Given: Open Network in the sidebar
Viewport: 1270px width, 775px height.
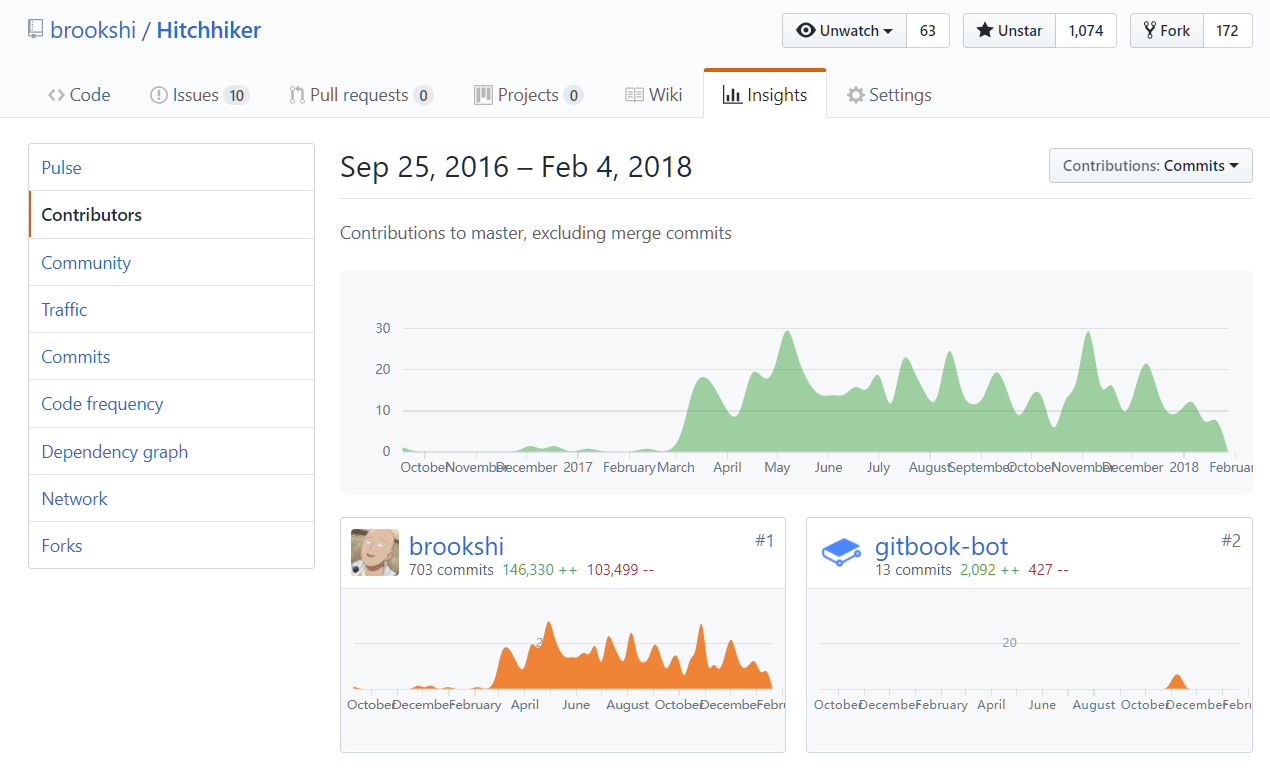Looking at the screenshot, I should pyautogui.click(x=171, y=498).
